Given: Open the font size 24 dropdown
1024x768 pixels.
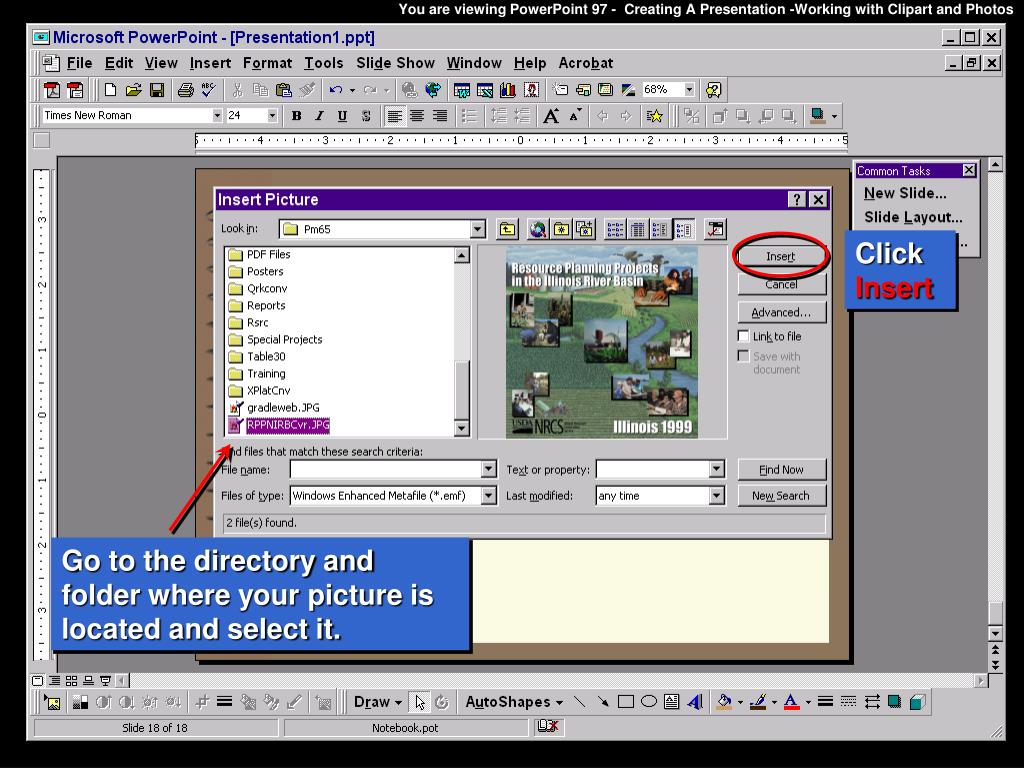Looking at the screenshot, I should [272, 116].
